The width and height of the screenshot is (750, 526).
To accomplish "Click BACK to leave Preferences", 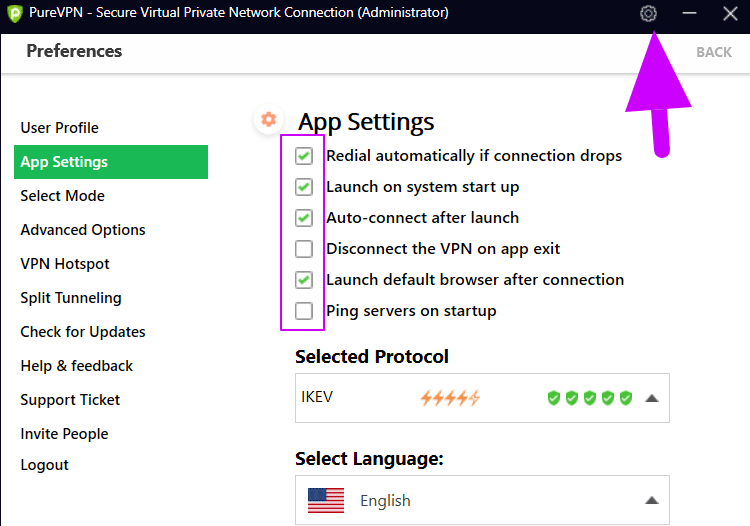I will (714, 52).
